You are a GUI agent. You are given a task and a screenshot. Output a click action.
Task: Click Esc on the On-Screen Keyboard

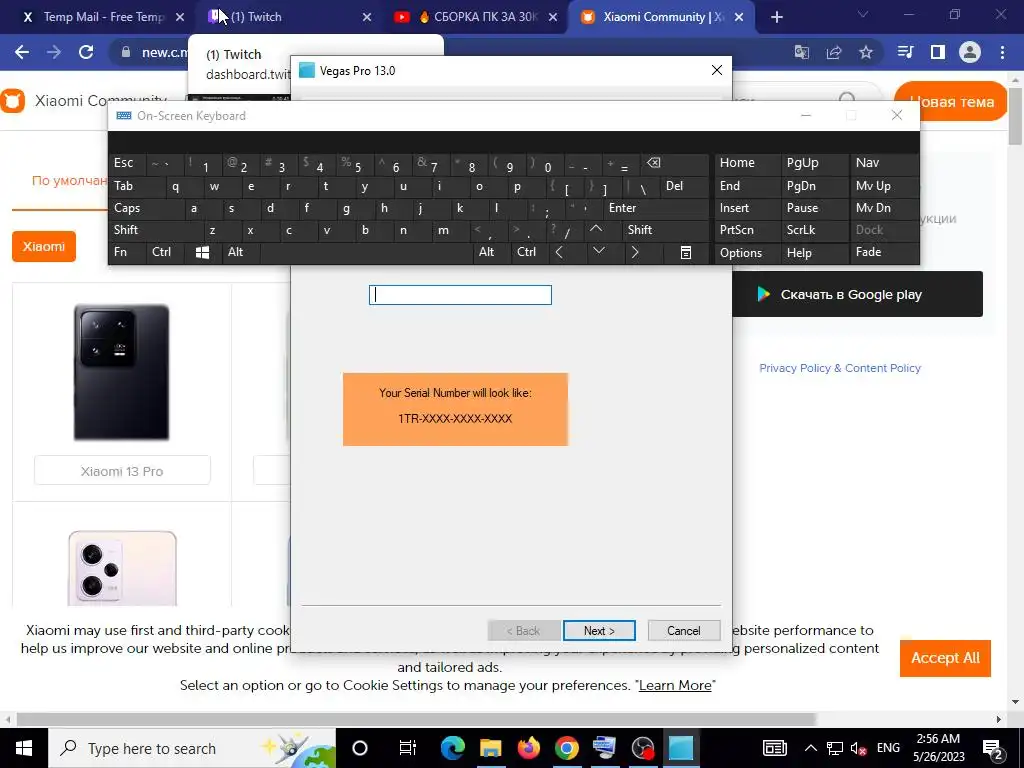[127, 163]
